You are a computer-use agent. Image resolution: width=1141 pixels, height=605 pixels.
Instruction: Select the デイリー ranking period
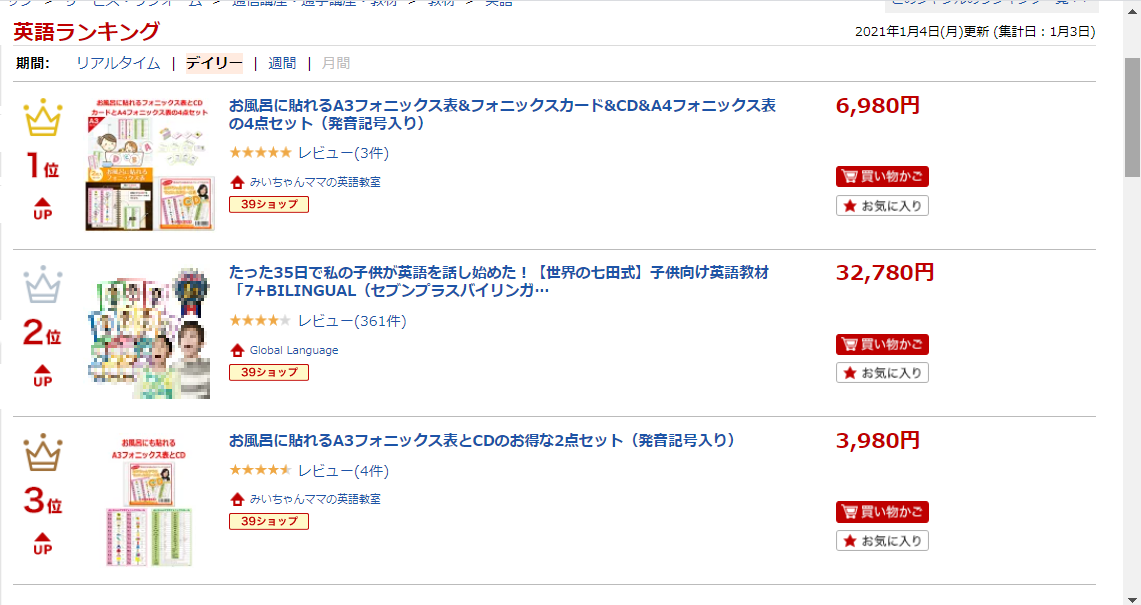tap(214, 63)
